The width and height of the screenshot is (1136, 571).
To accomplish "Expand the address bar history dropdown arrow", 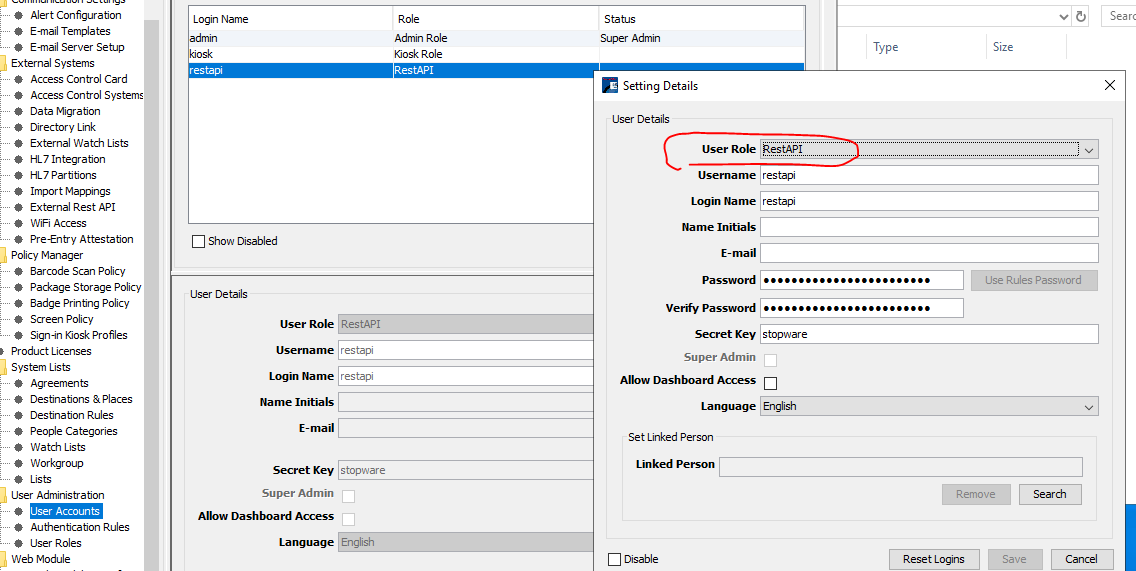I will [x=1063, y=16].
